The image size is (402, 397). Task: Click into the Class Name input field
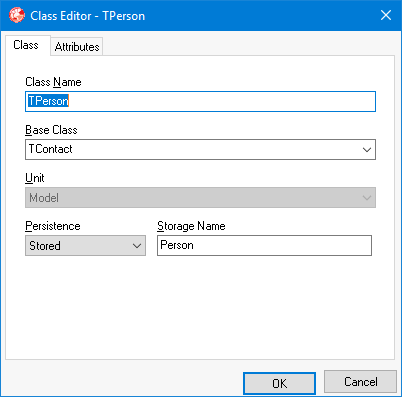pos(200,101)
